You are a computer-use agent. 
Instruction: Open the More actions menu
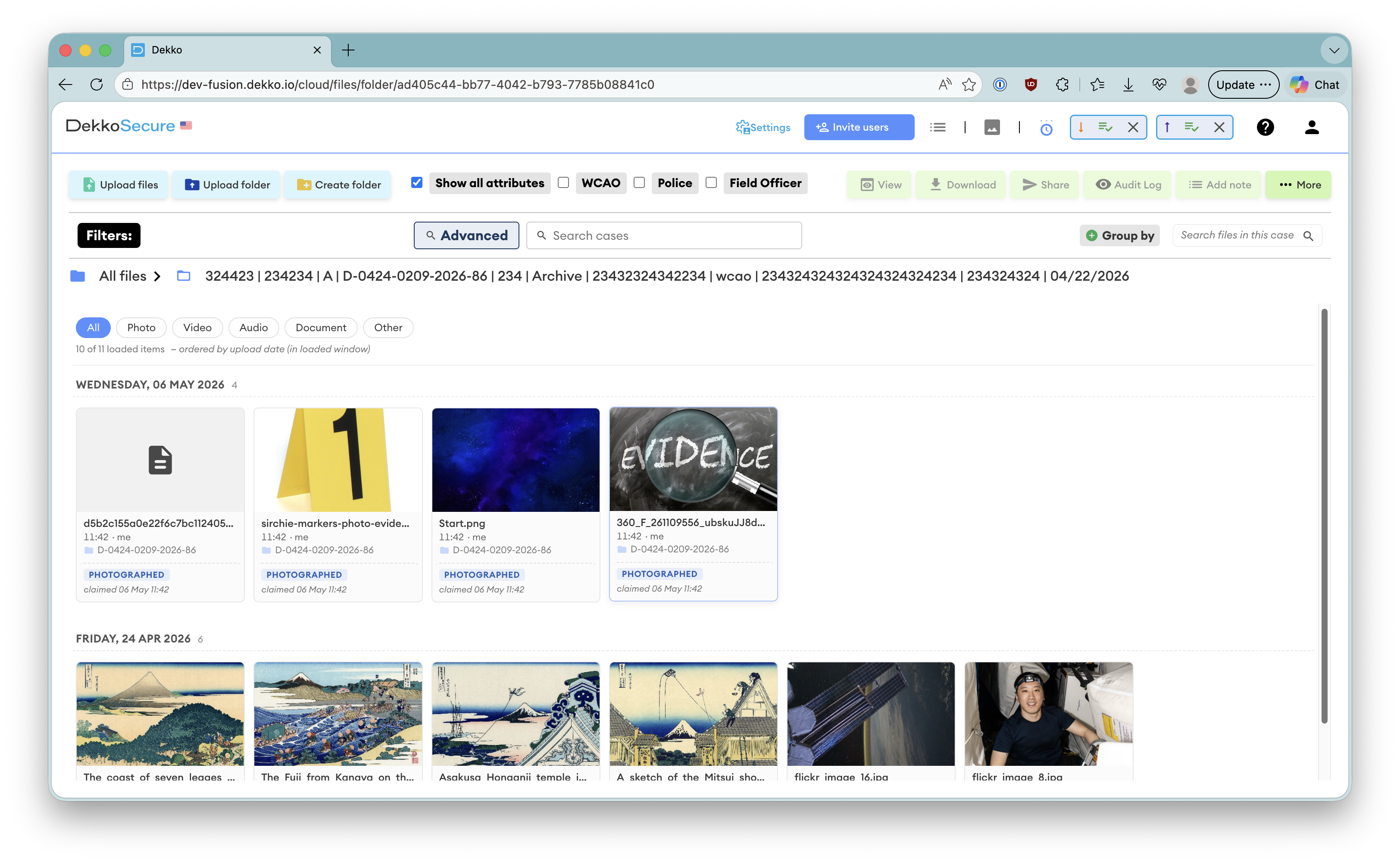(1298, 185)
